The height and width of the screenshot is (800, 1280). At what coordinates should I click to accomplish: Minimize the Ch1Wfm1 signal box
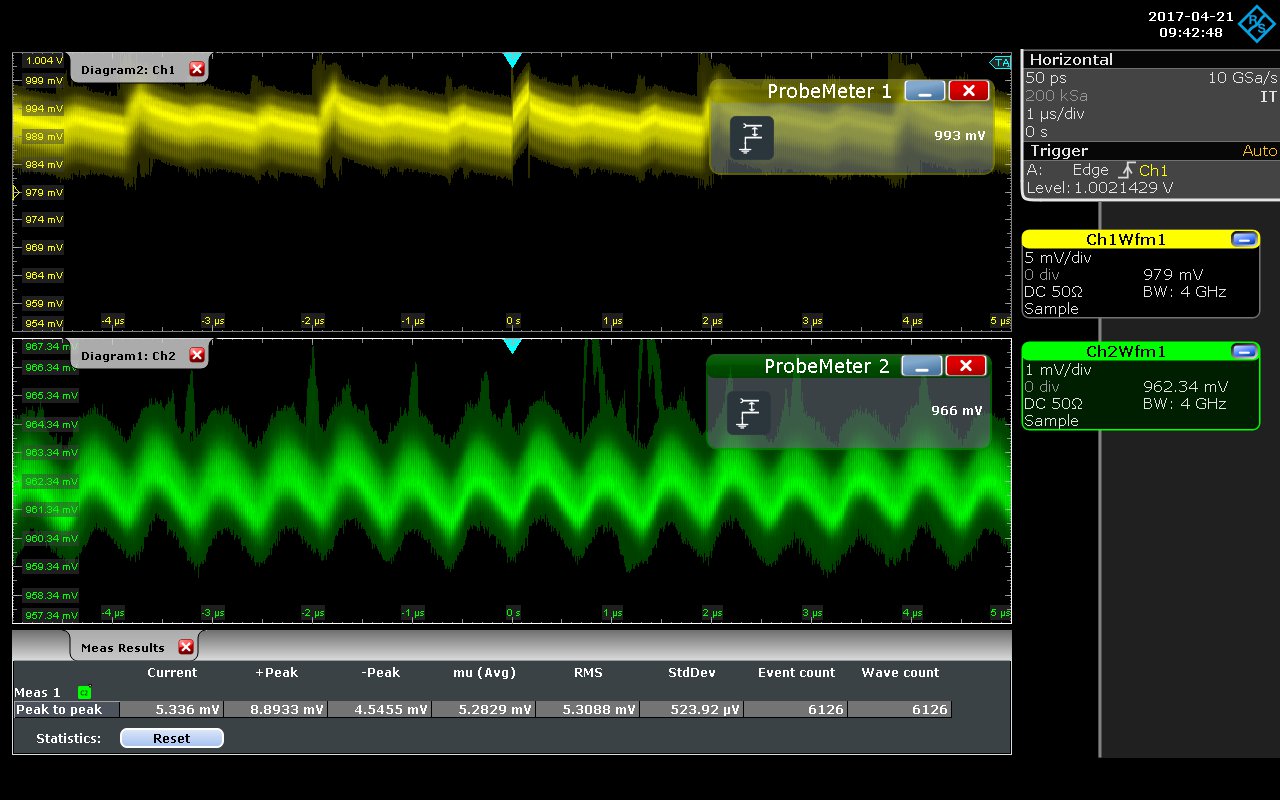pyautogui.click(x=1244, y=239)
